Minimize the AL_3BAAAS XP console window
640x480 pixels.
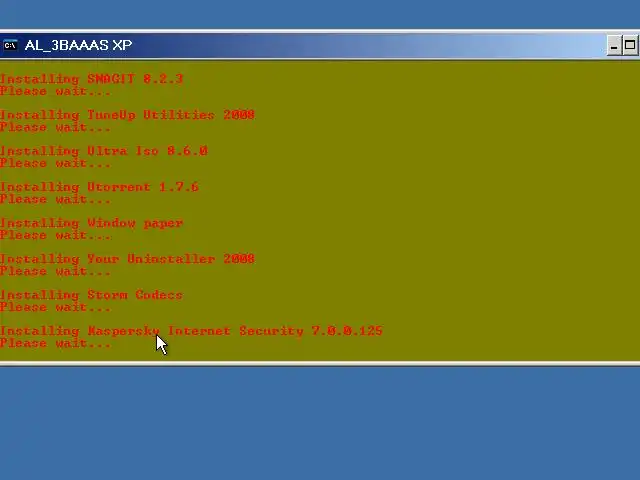613,45
